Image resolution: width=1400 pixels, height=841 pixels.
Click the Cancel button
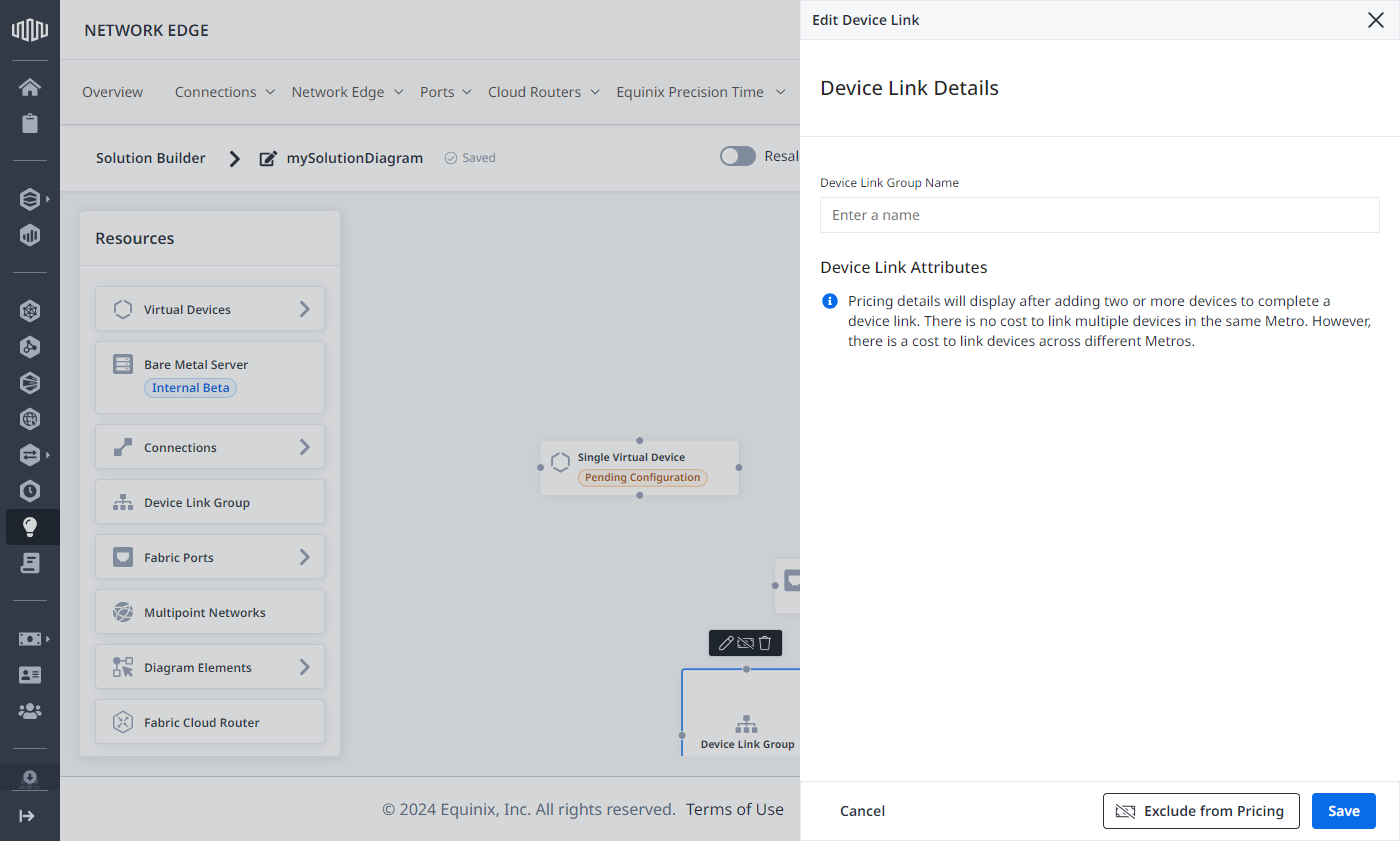point(862,811)
